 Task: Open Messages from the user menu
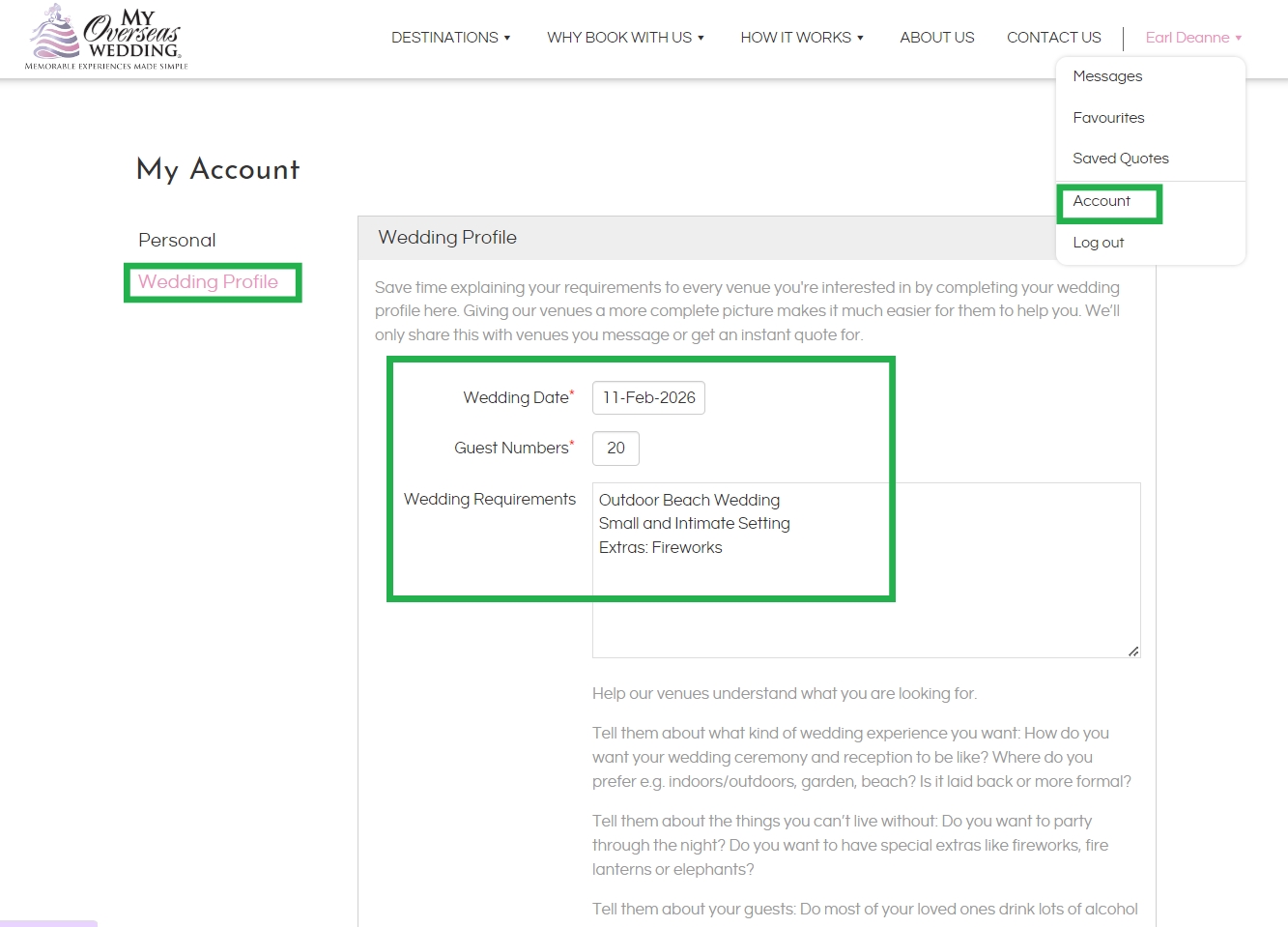coord(1107,76)
